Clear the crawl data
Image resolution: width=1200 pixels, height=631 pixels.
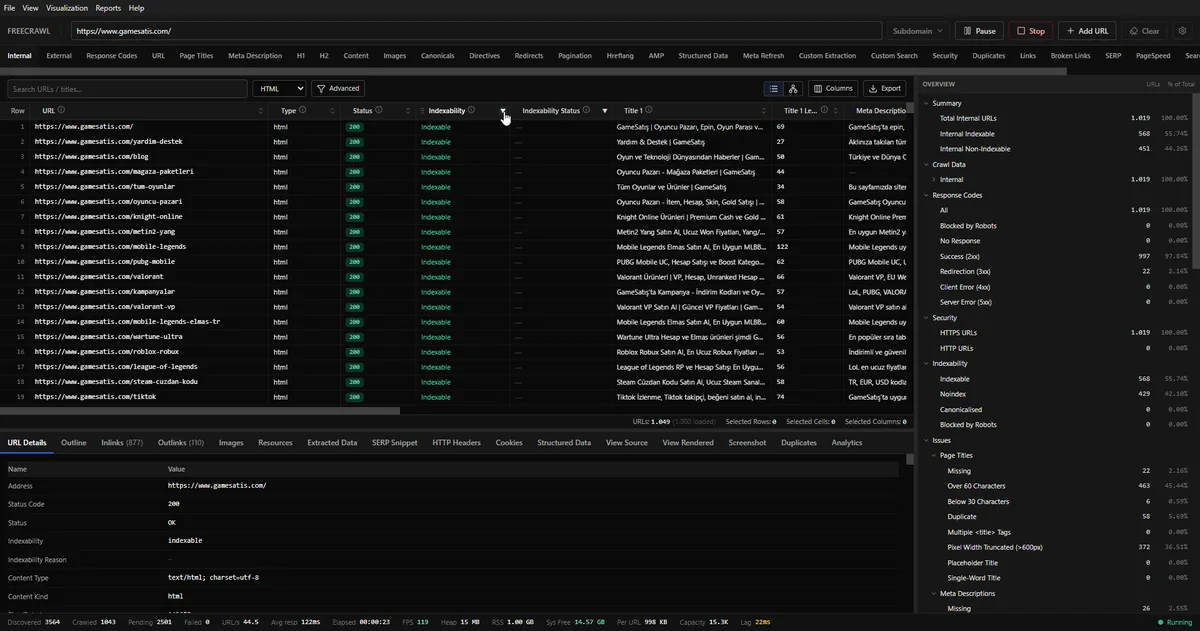coord(1144,31)
